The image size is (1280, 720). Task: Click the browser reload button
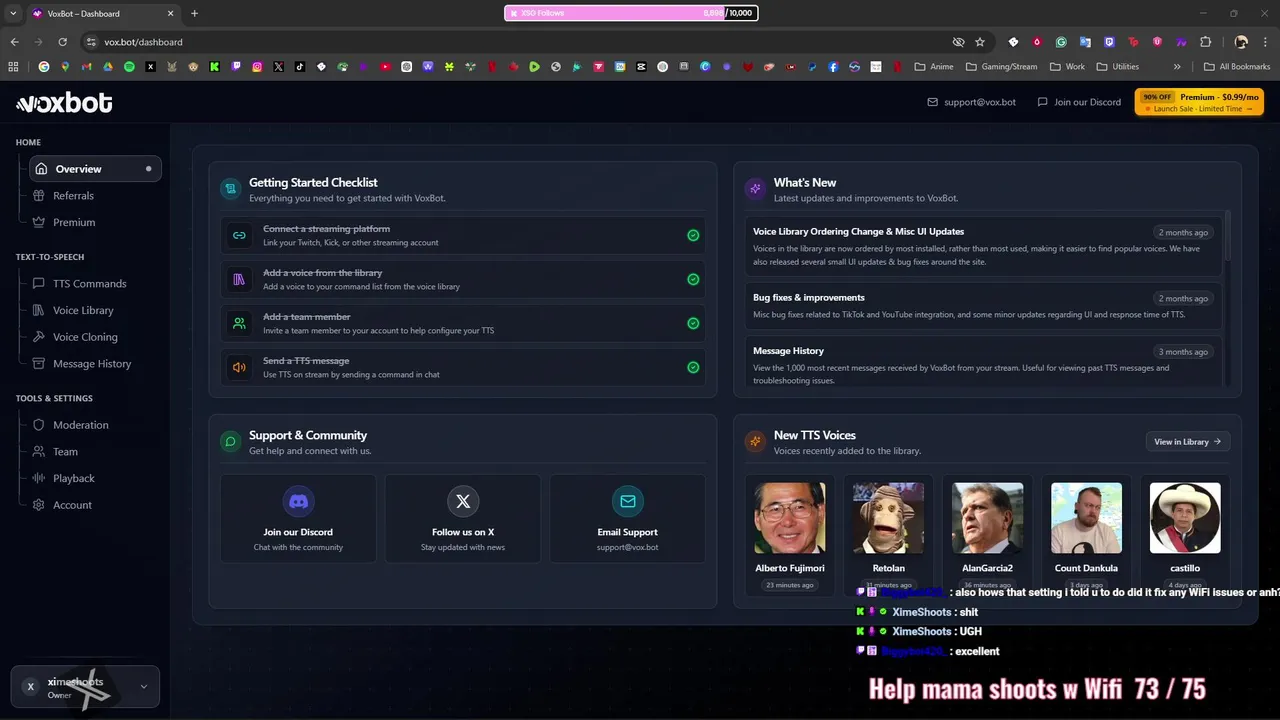63,42
